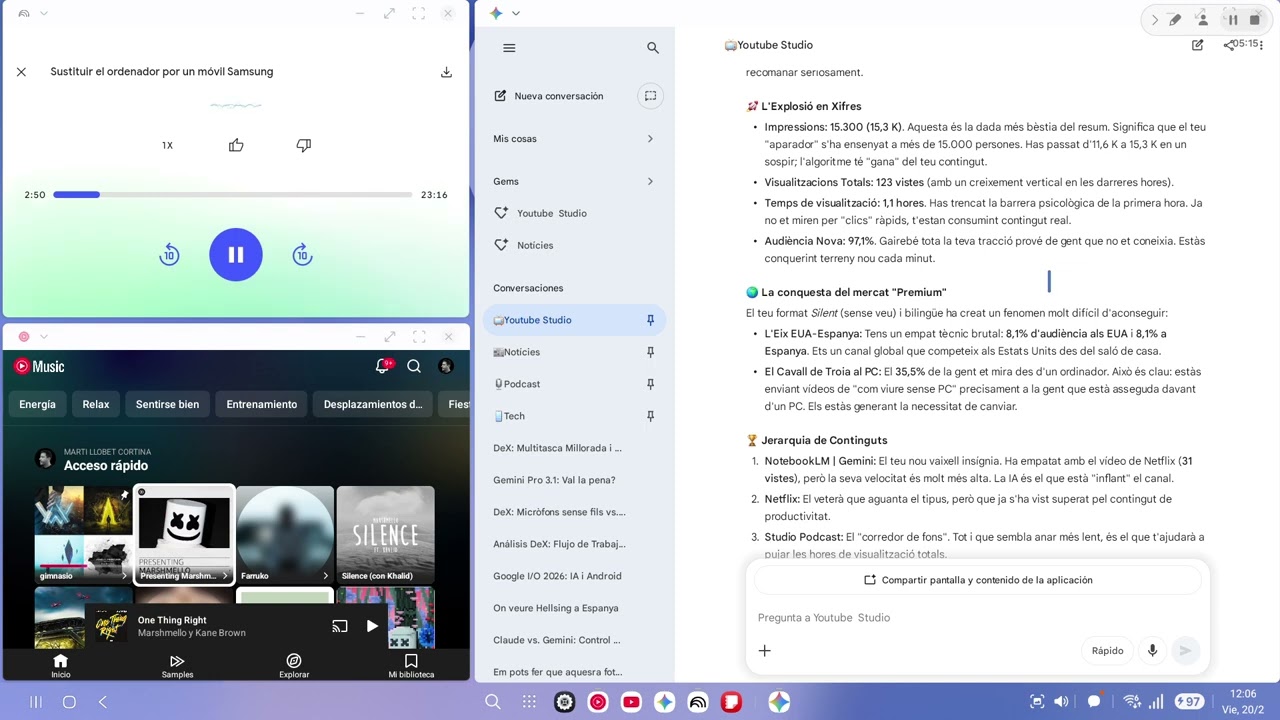Unpin the Notícies conversation
This screenshot has height=720, width=1280.
pyautogui.click(x=650, y=352)
